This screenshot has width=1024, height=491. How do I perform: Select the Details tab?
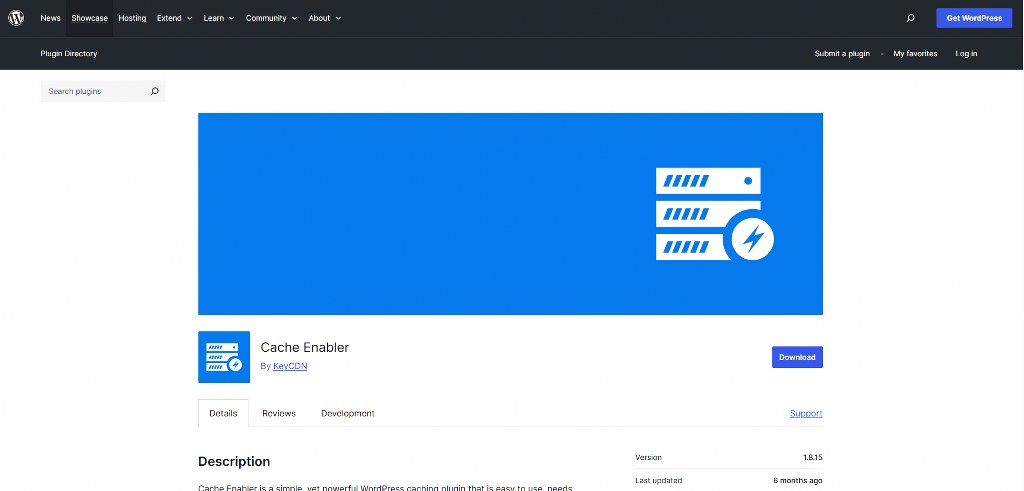click(223, 413)
